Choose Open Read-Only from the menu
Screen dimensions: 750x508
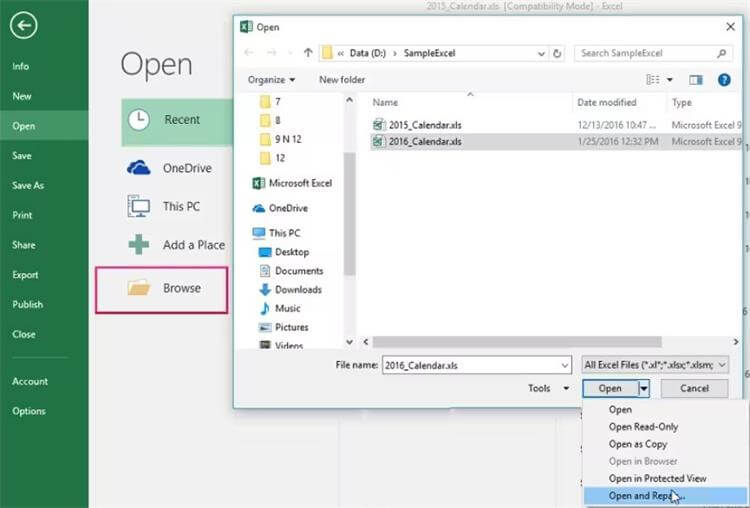643,427
